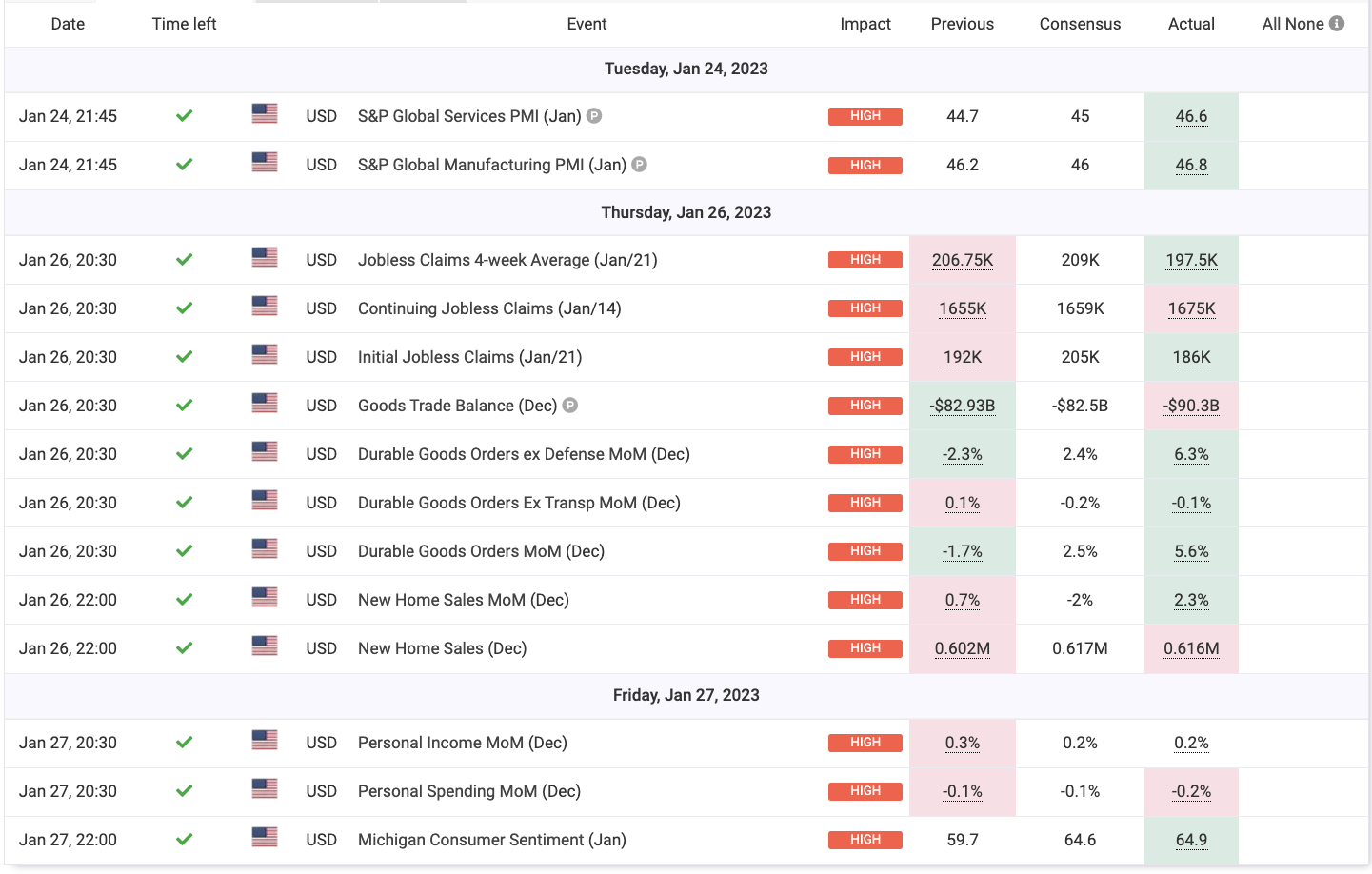Click the US flag icon for Initial Jobless Claims
Screen dimensions: 1372x874
(264, 354)
